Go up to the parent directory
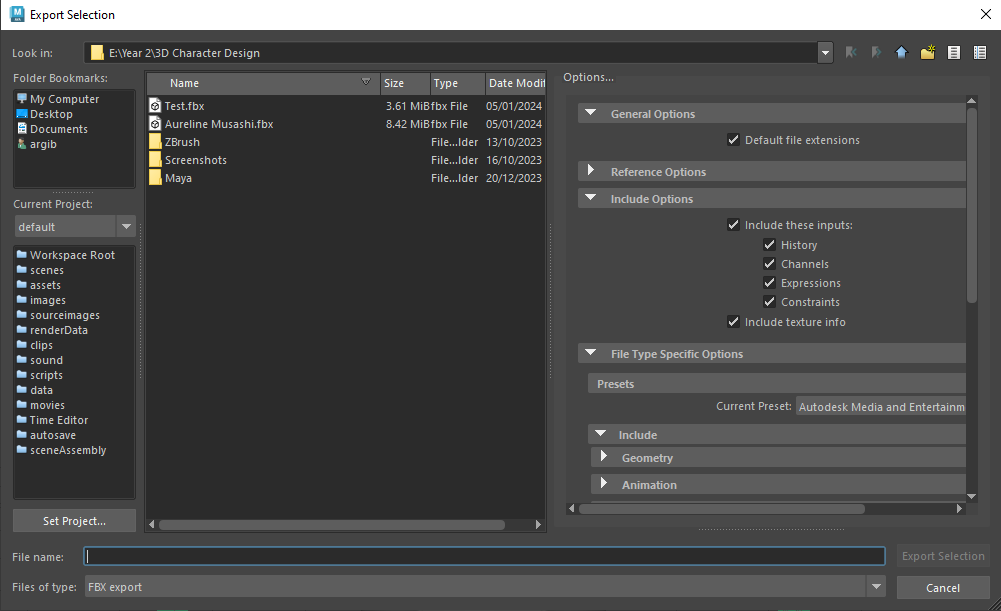 (x=901, y=53)
